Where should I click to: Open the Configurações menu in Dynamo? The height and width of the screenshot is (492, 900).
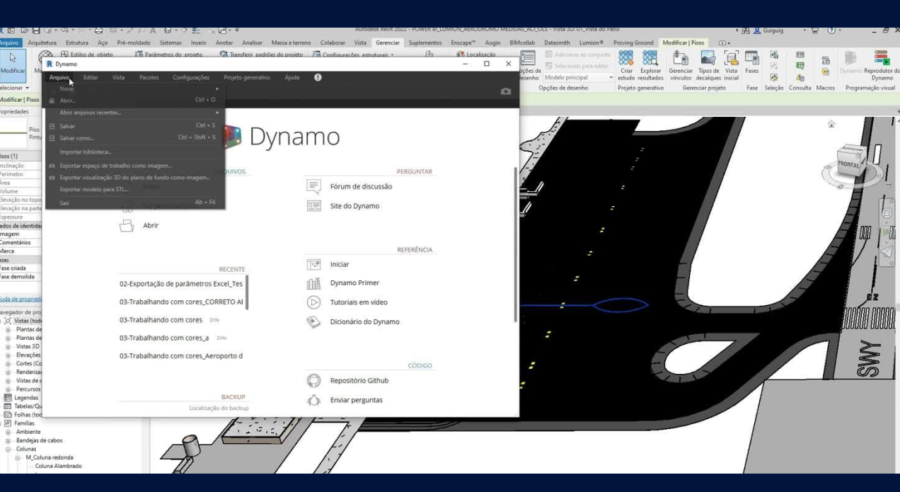(x=191, y=78)
